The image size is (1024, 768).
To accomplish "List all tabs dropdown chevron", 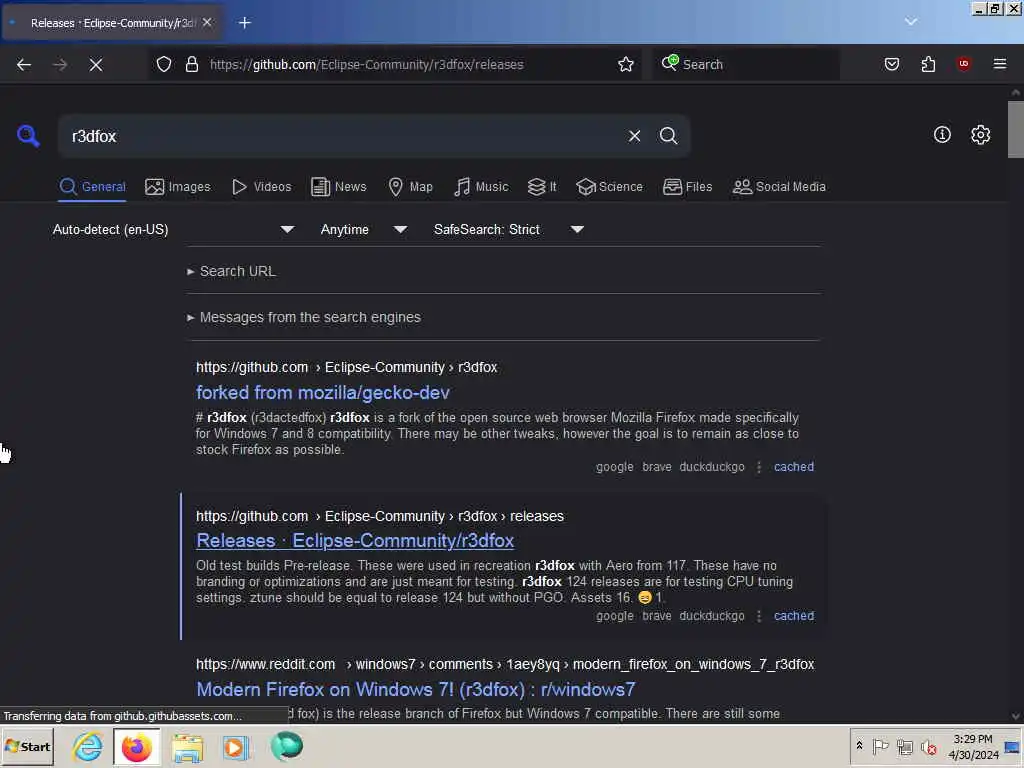I will point(910,22).
